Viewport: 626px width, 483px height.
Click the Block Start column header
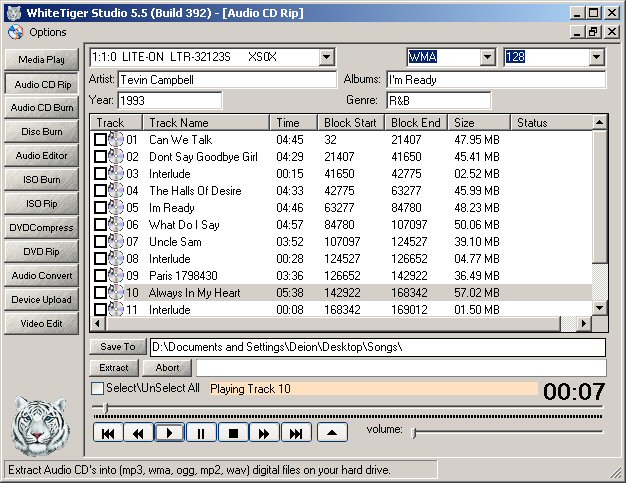(351, 123)
